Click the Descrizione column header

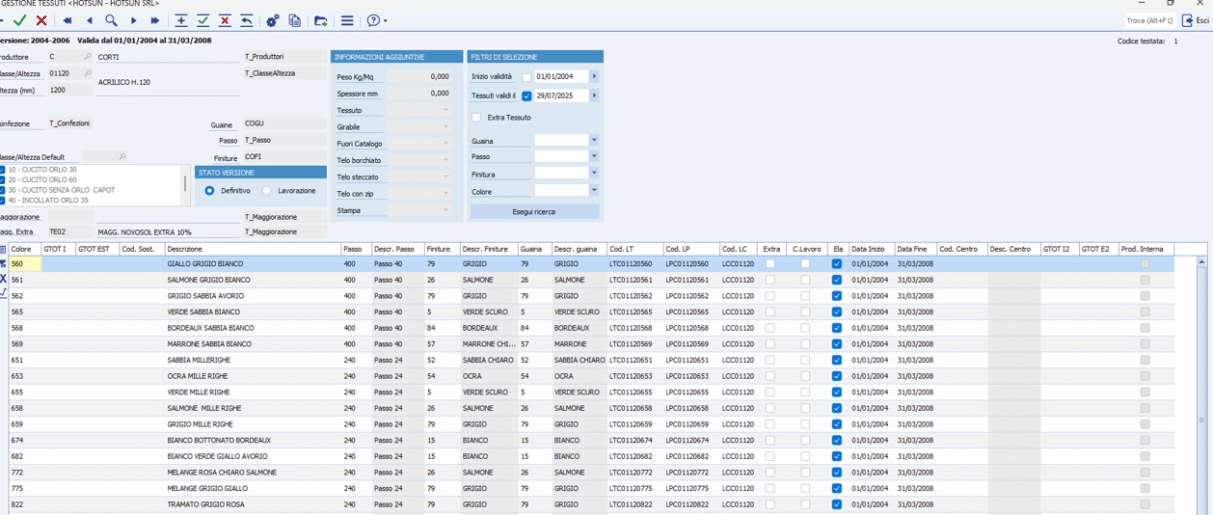(250, 249)
